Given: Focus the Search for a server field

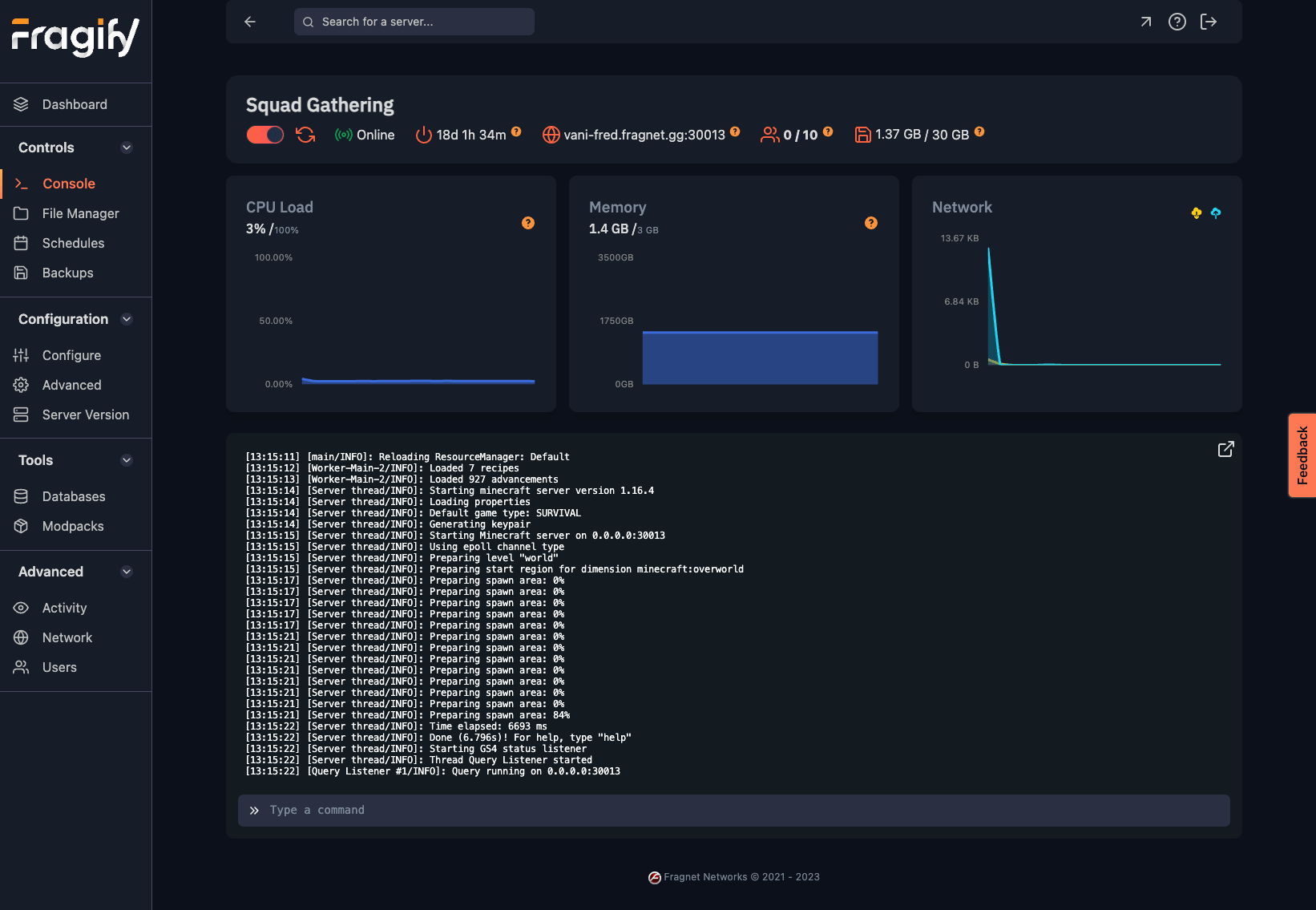Looking at the screenshot, I should (x=414, y=22).
